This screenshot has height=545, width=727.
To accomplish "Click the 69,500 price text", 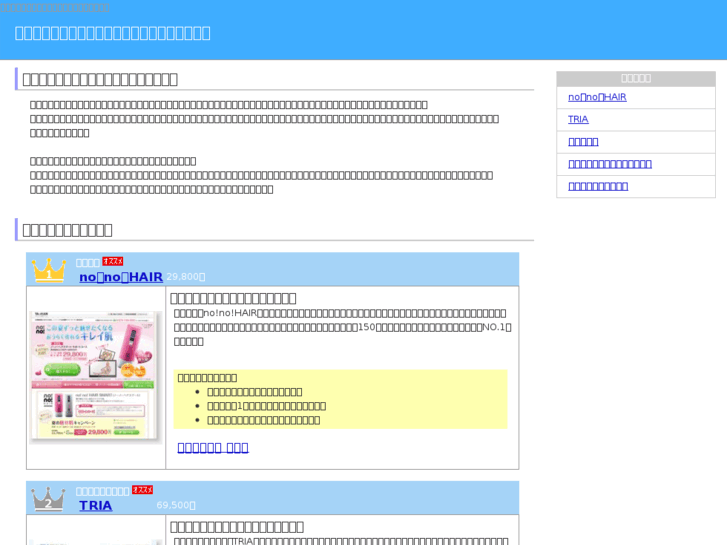I will coord(176,505).
